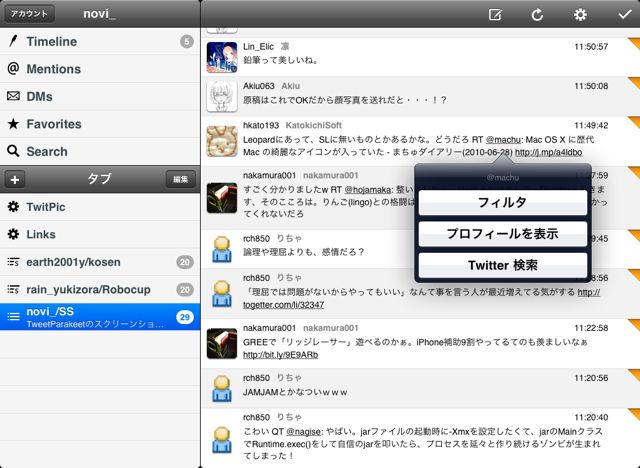This screenshot has width=640, height=468.
Task: Tap the unread badge on Timeline
Action: [187, 41]
